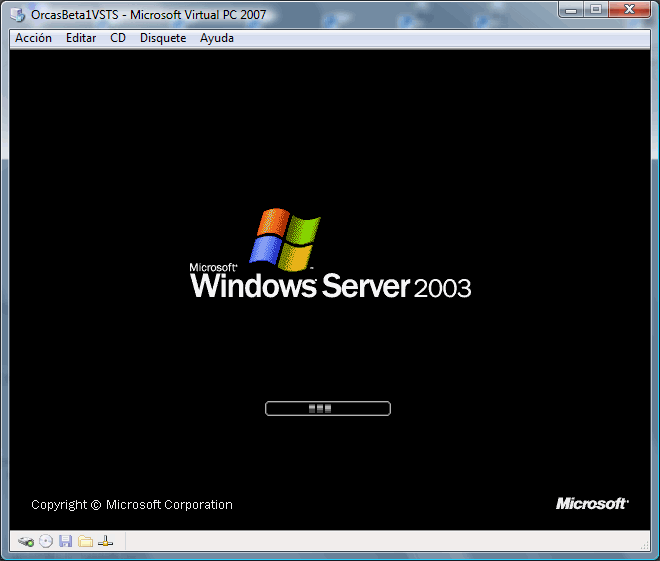660x561 pixels.
Task: Click the 'Copyright © Microsoft Corporation' text
Action: coord(132,505)
